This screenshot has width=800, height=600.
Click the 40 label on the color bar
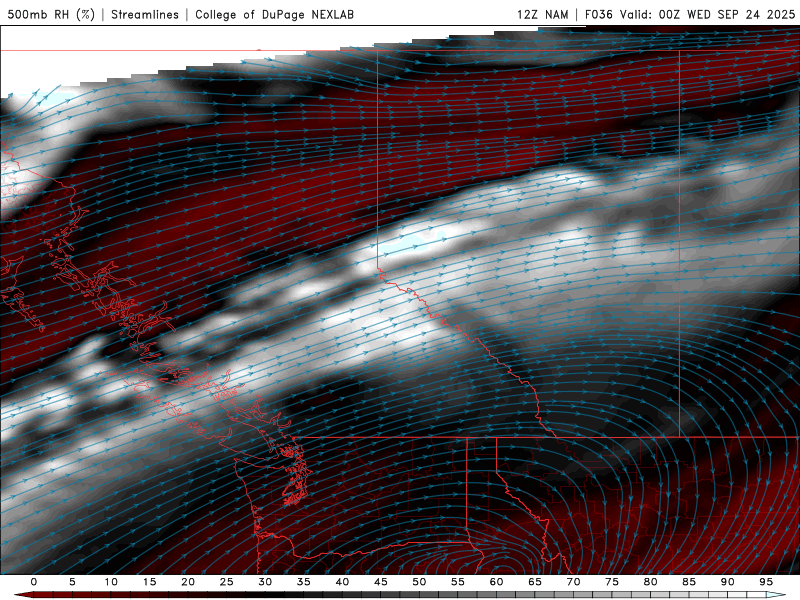[342, 582]
